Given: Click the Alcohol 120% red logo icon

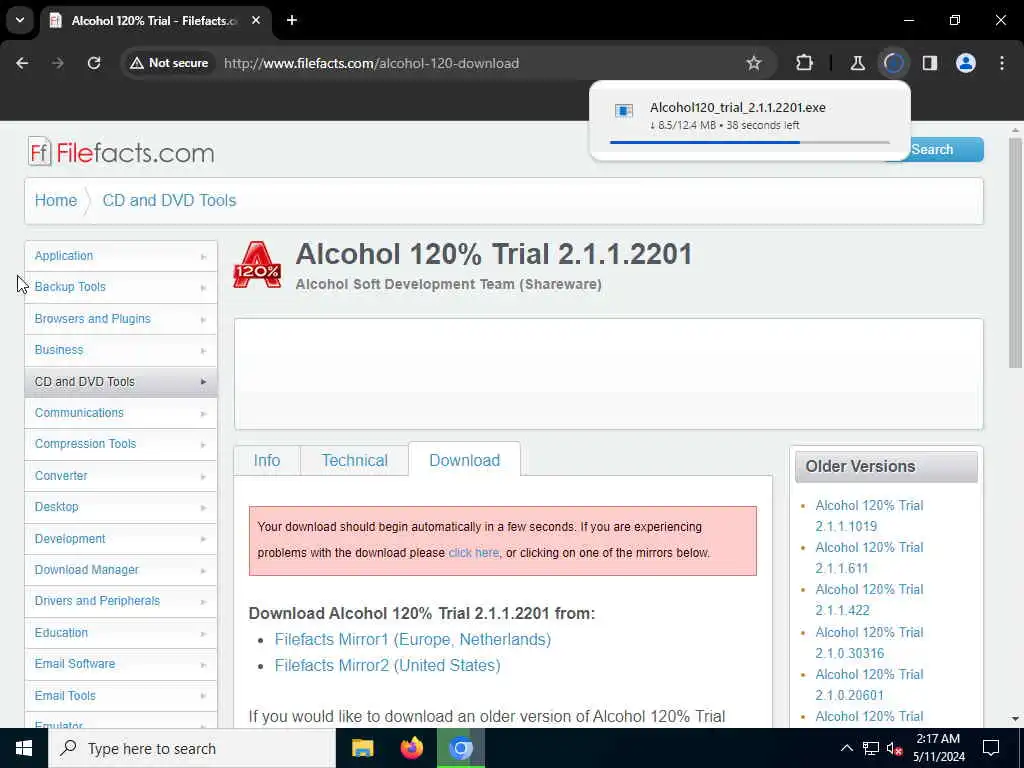Looking at the screenshot, I should pyautogui.click(x=257, y=265).
